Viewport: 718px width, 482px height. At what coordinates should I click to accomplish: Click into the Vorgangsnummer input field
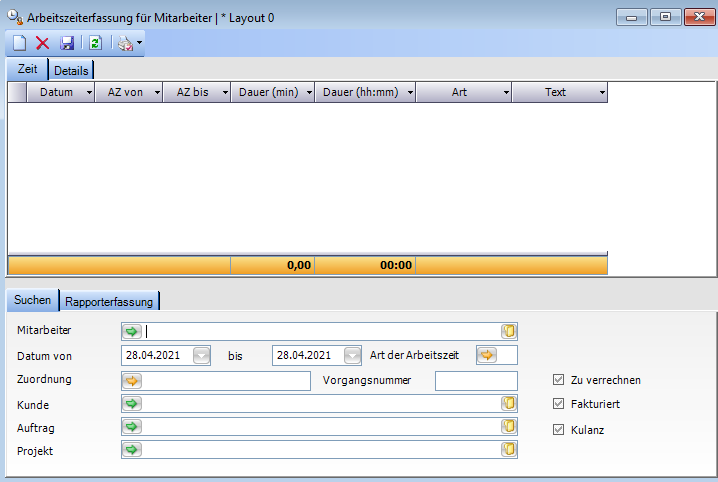pos(476,380)
